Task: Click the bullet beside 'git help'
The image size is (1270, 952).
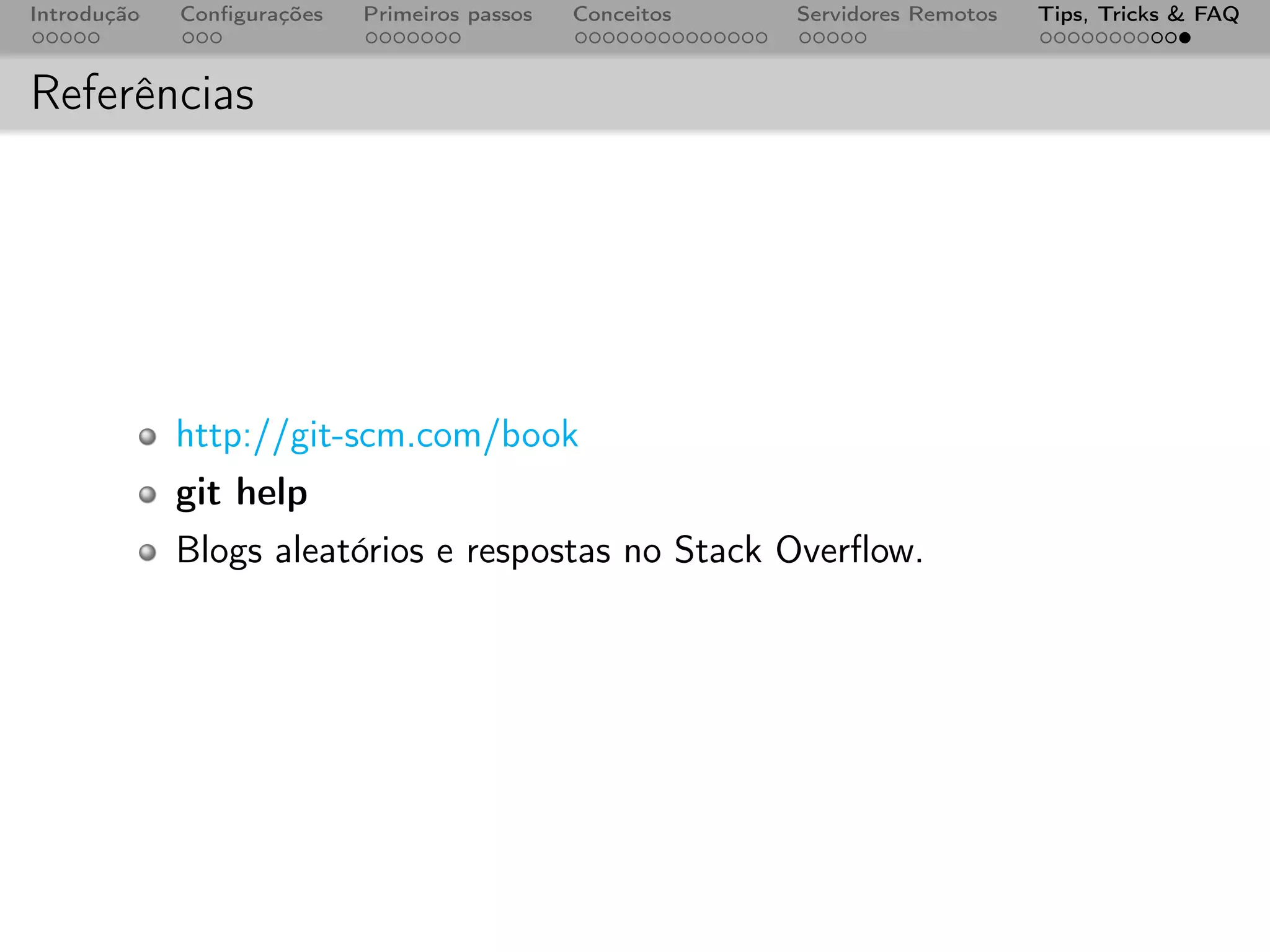Action: point(148,495)
